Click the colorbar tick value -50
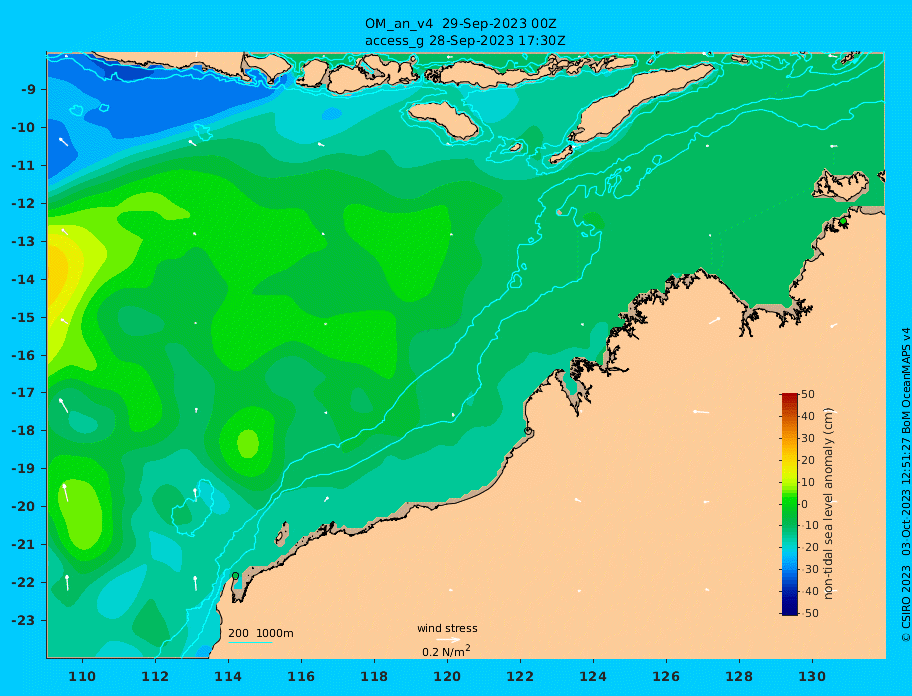912x696 pixels. click(809, 613)
